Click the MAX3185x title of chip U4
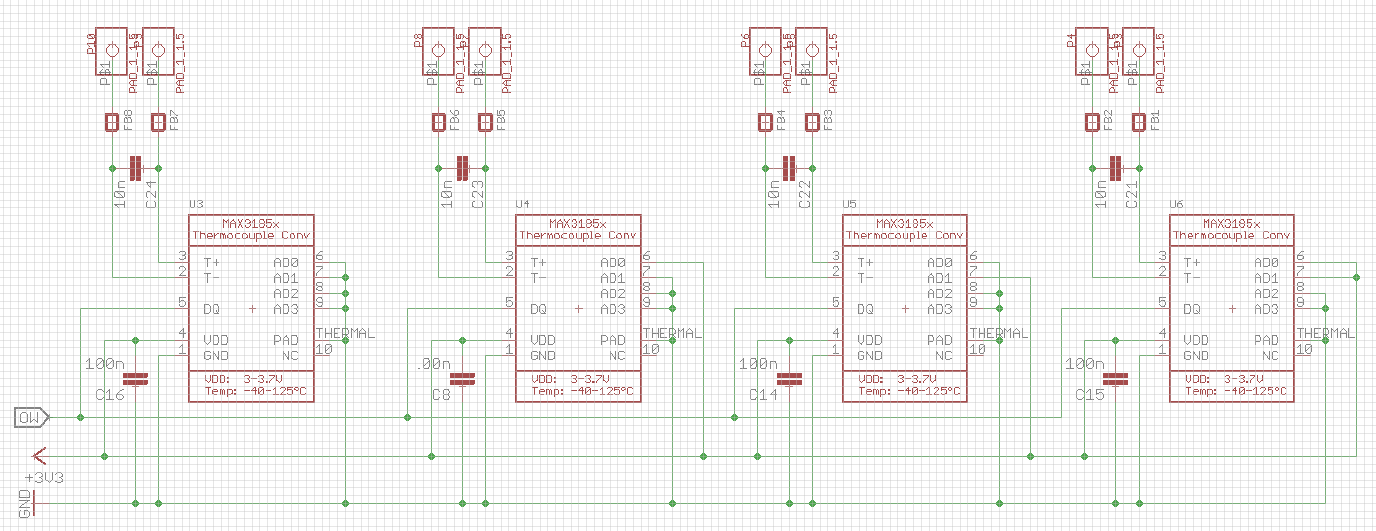Screen dimensions: 1376x531 click(x=578, y=224)
